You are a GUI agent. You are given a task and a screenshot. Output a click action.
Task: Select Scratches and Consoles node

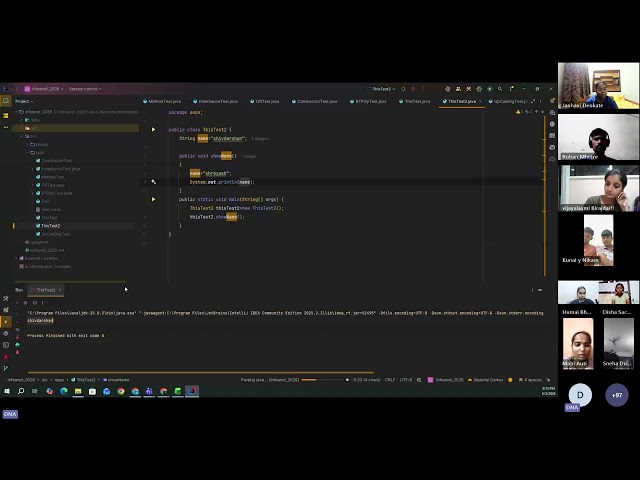45,267
